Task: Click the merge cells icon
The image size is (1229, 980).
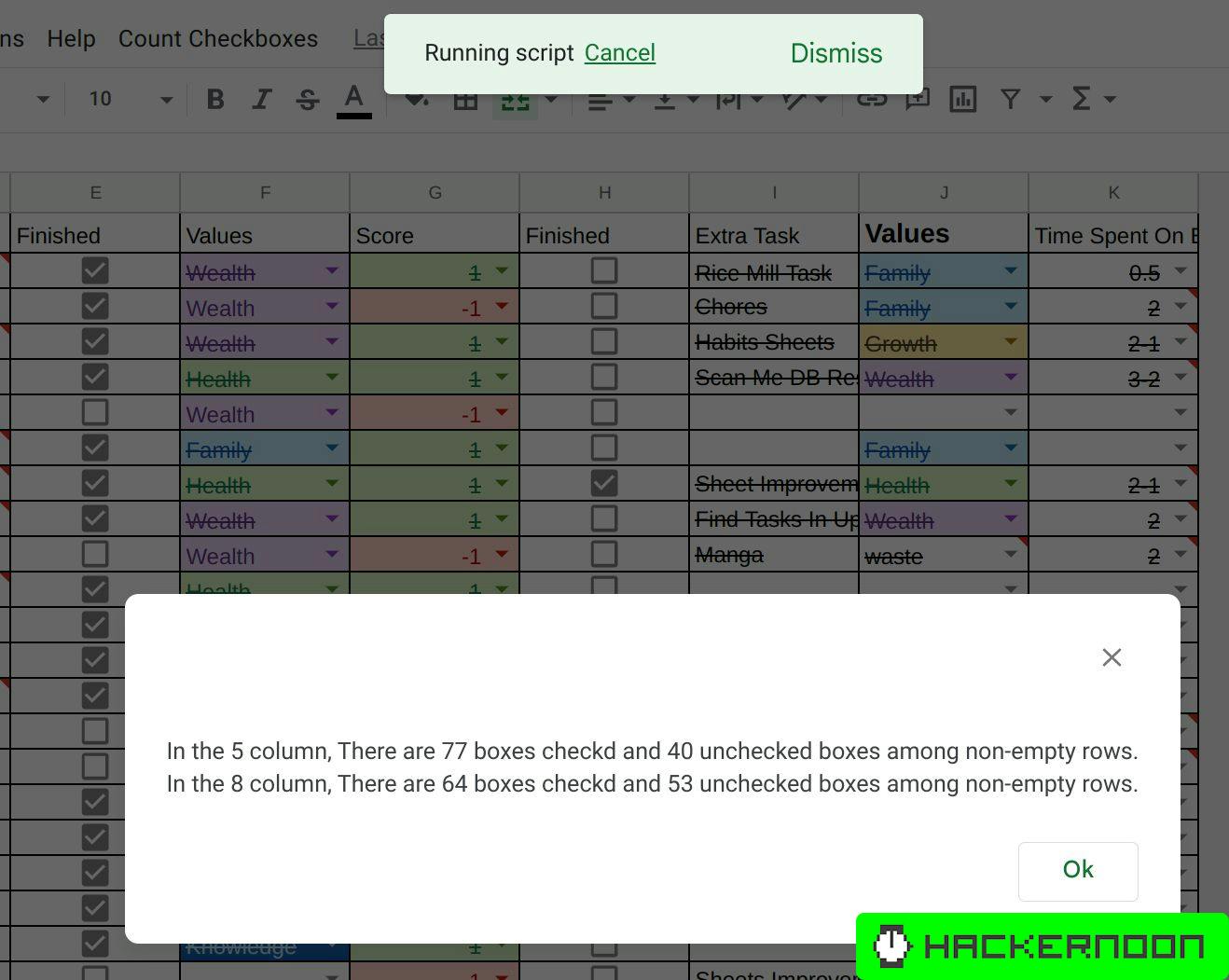Action: [515, 98]
